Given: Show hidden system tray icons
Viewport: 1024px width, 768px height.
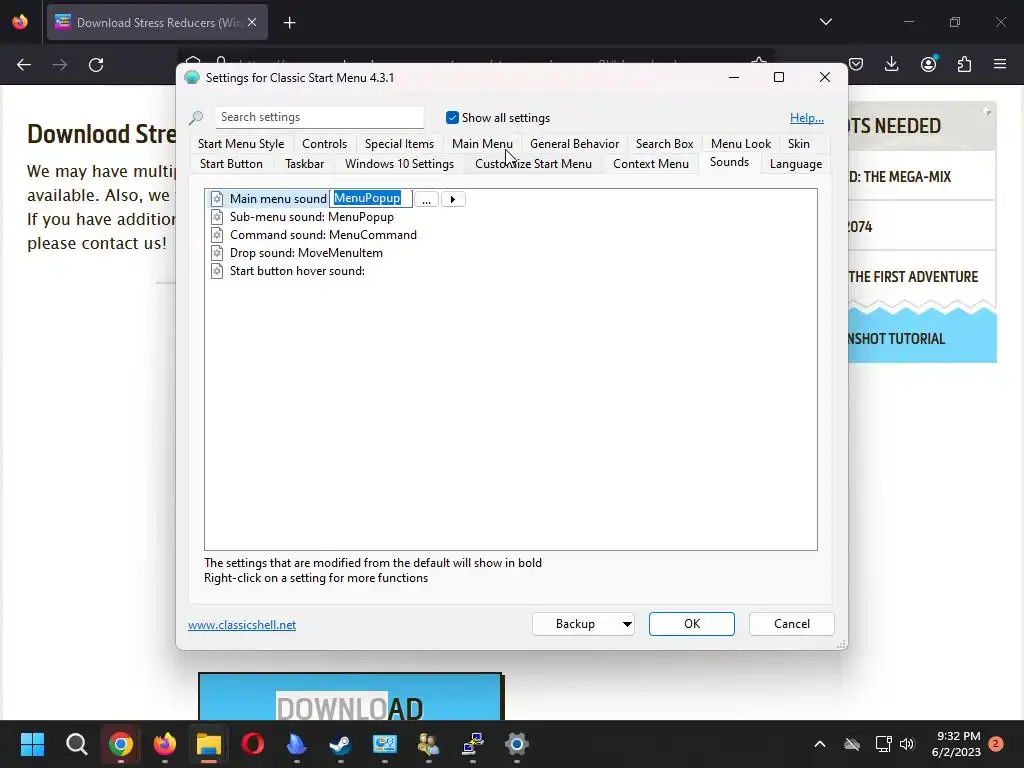Looking at the screenshot, I should coord(820,744).
